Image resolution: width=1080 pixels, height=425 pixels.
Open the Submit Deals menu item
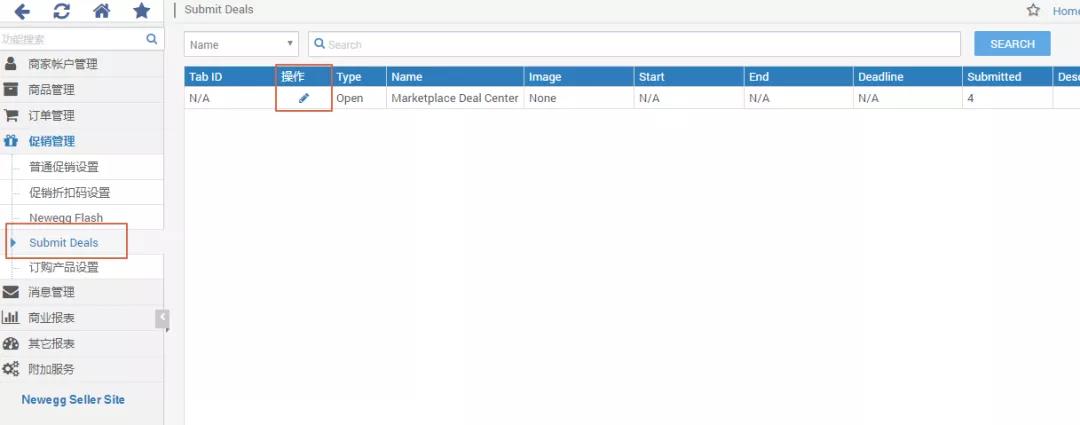coord(64,243)
